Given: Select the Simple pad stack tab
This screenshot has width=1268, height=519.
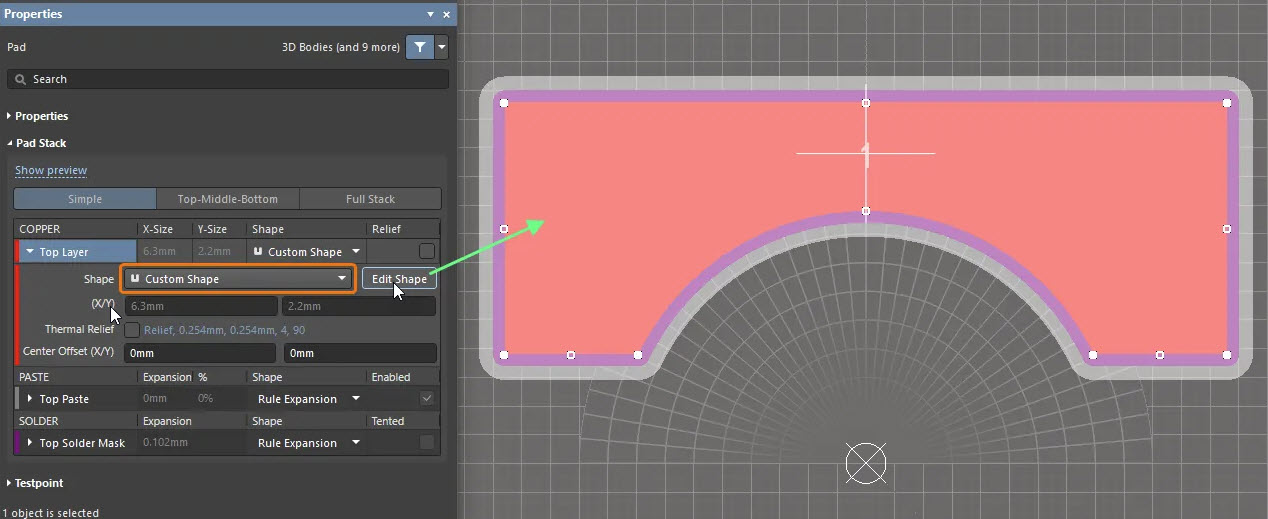Looking at the screenshot, I should tap(85, 199).
